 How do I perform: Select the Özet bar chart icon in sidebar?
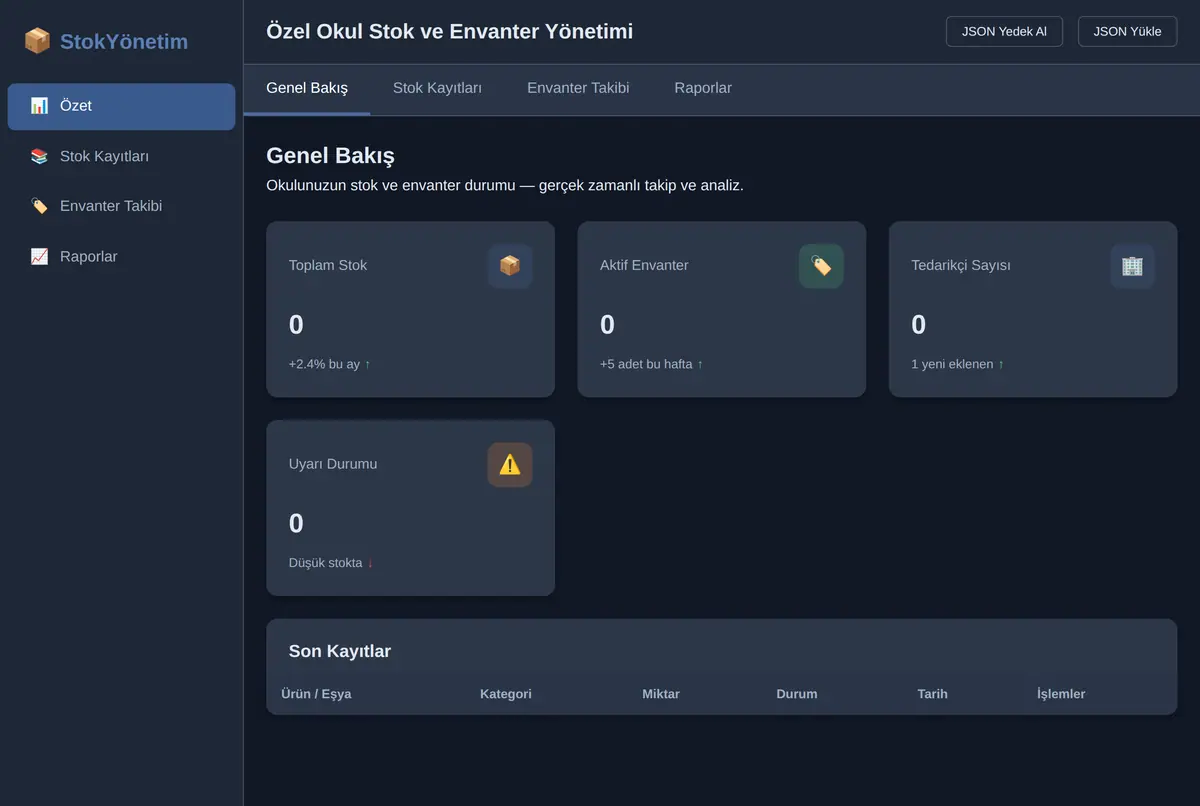click(x=39, y=106)
